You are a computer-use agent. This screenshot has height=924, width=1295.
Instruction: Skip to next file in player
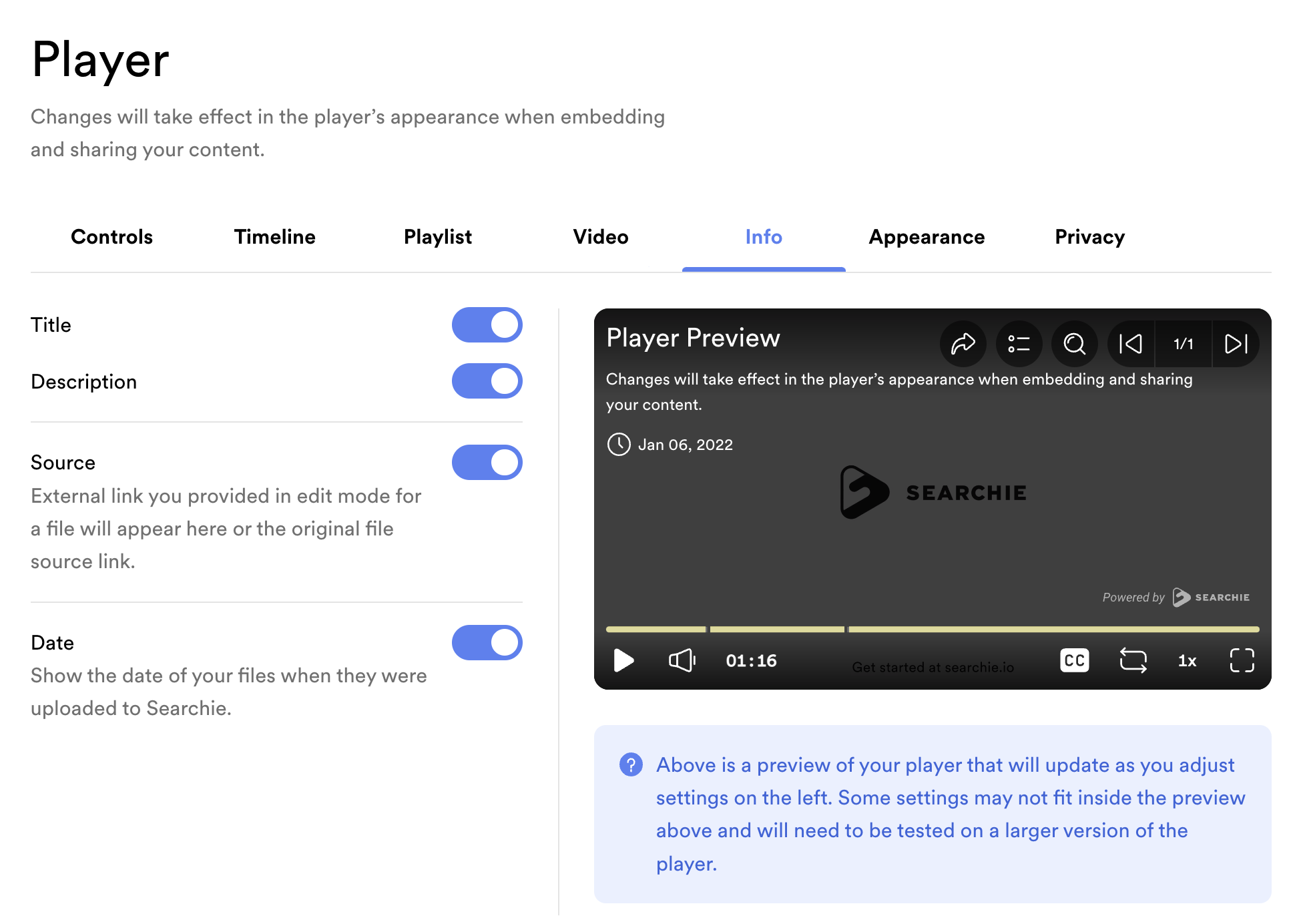1236,344
